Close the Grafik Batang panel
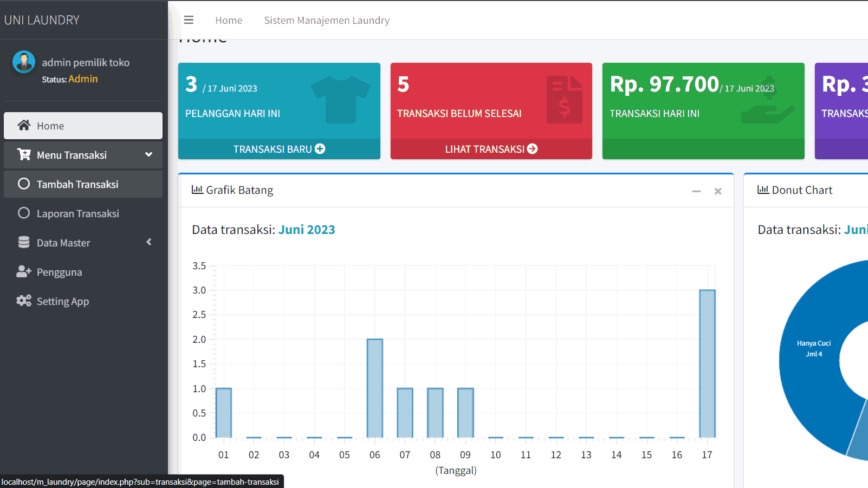 coord(718,191)
